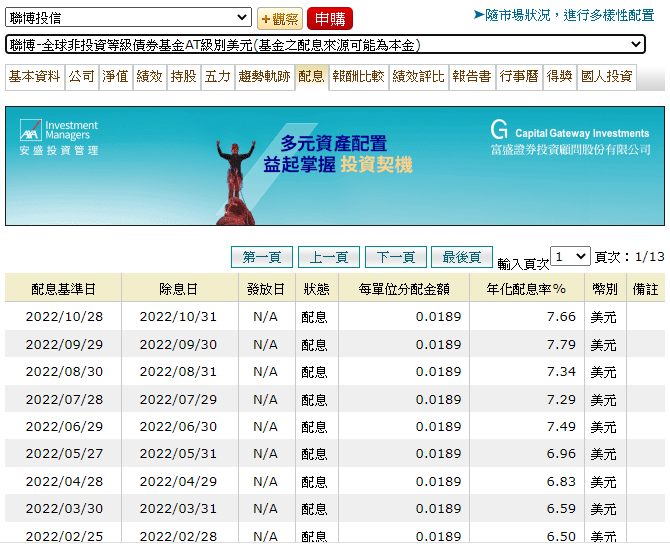Open the 淨值 tab
The image size is (670, 544).
click(115, 77)
